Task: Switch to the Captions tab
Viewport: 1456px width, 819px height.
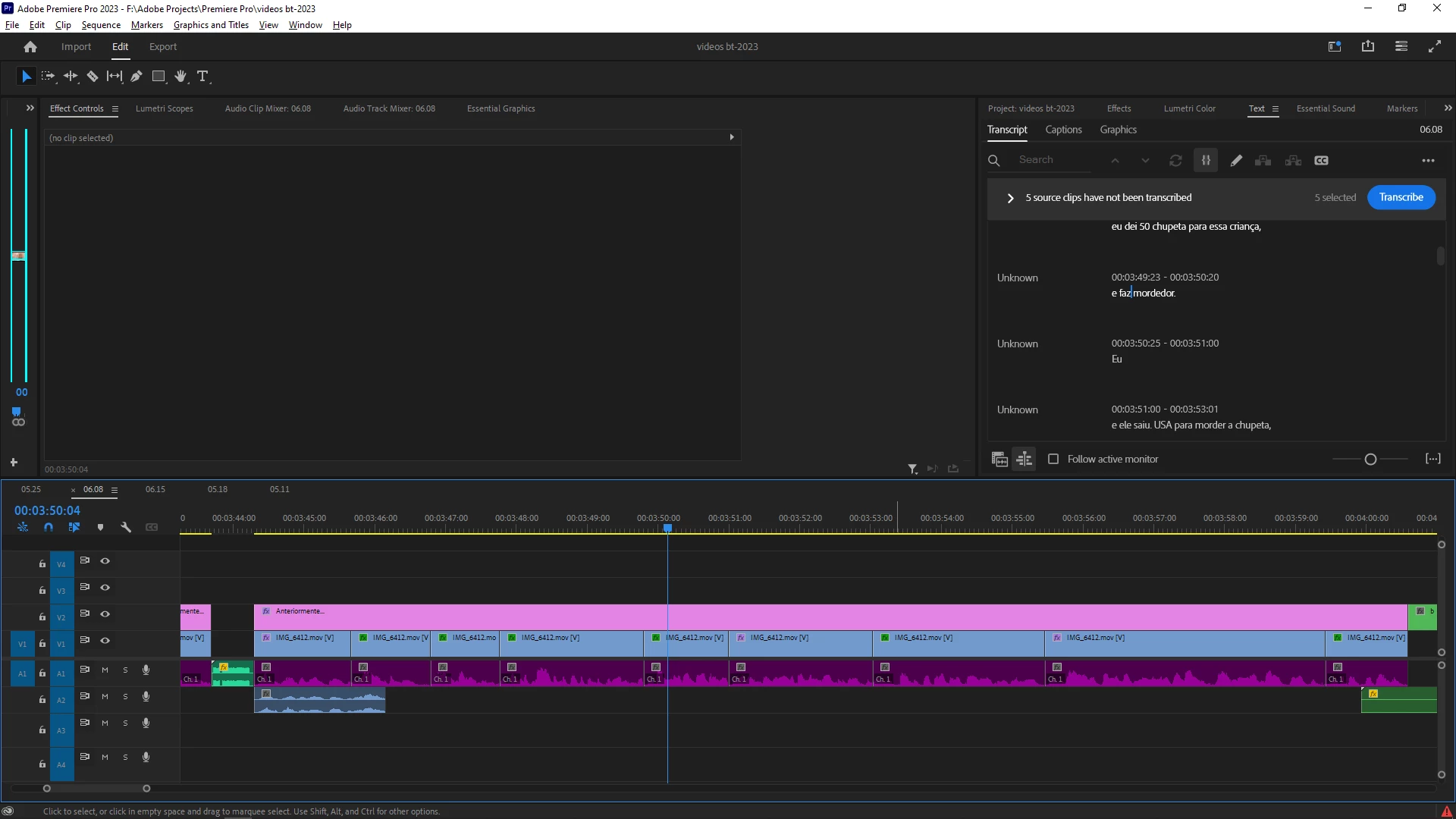Action: pyautogui.click(x=1063, y=130)
